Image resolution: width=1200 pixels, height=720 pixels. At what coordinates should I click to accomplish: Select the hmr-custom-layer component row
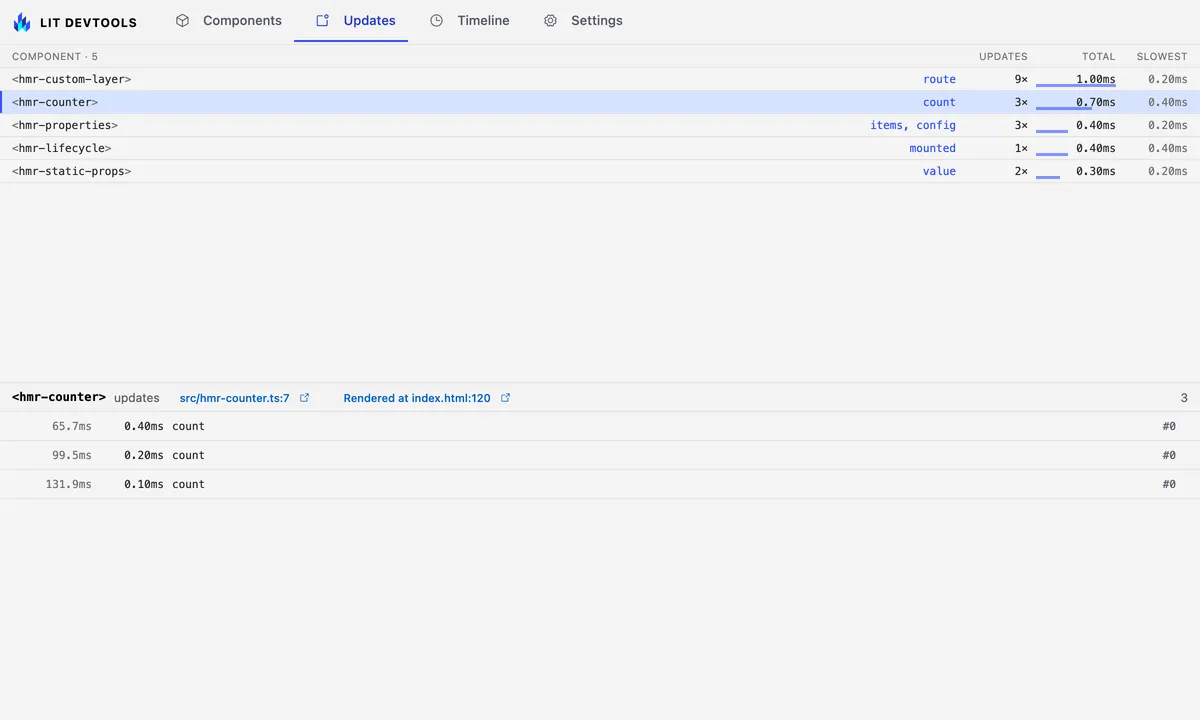[600, 79]
